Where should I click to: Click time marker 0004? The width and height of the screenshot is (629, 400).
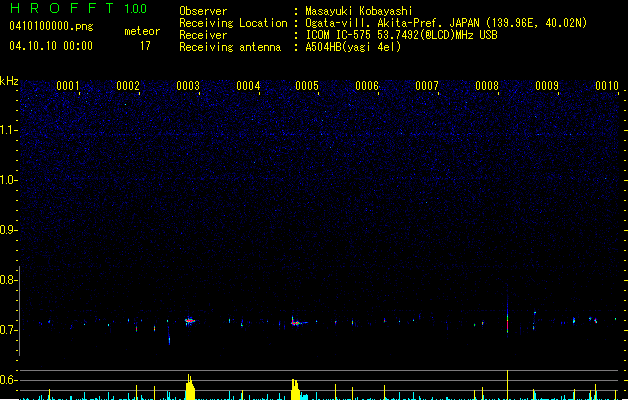pyautogui.click(x=248, y=85)
